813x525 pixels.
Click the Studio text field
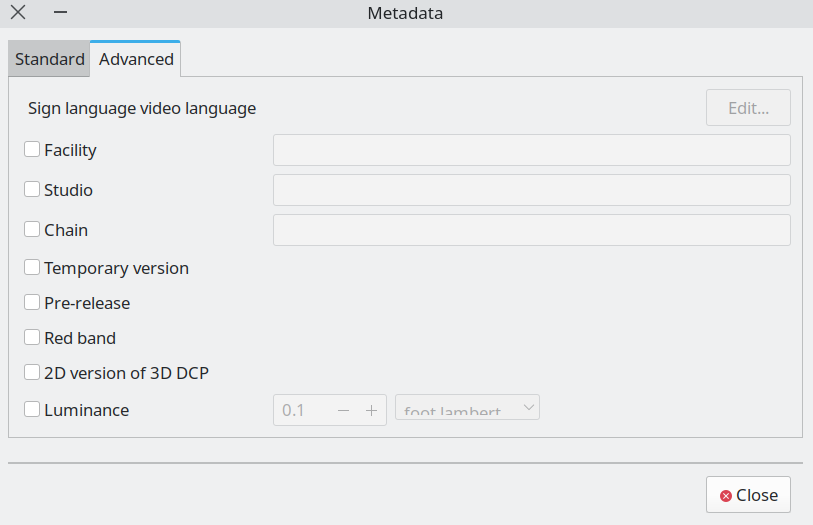531,190
